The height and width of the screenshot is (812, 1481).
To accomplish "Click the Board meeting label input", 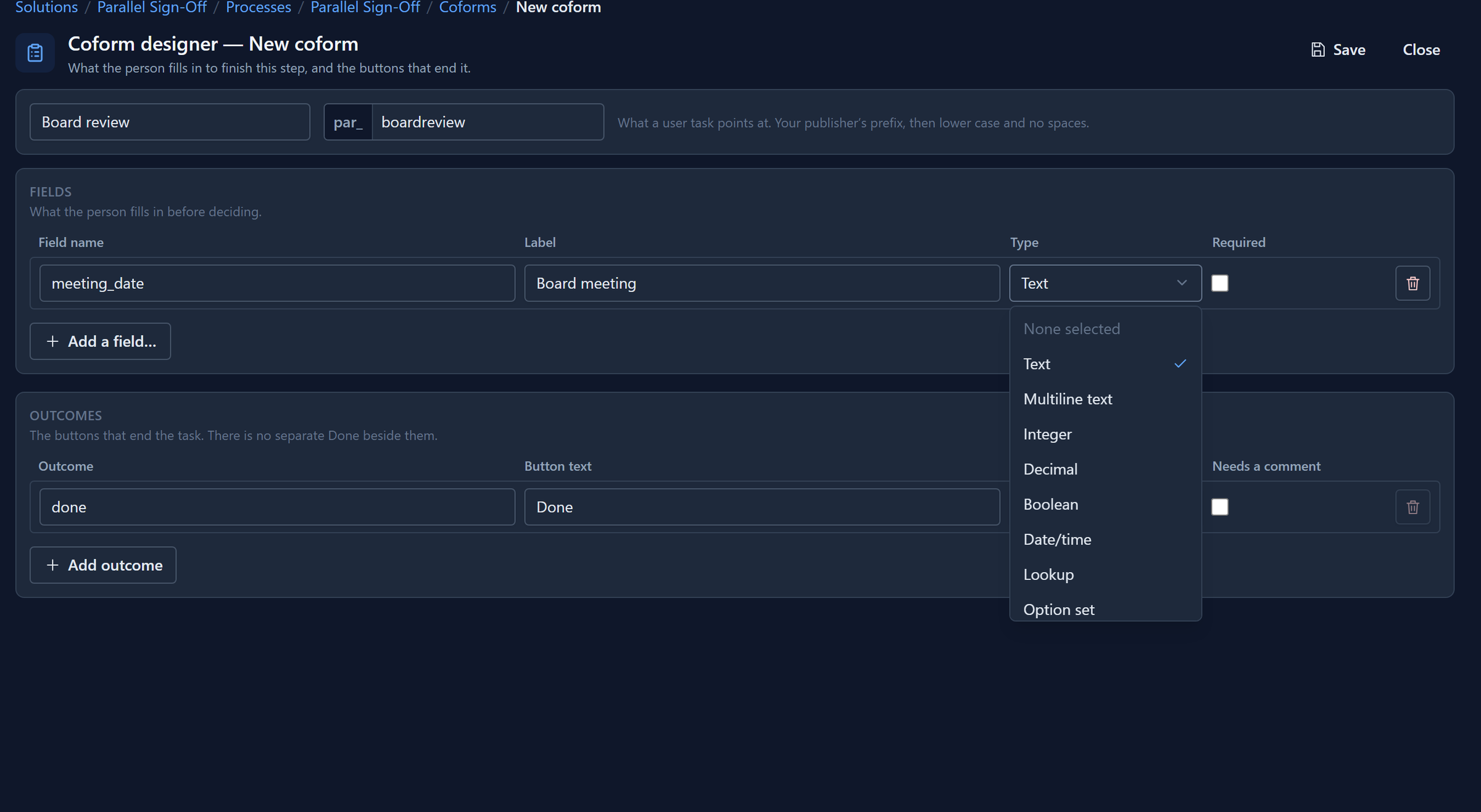I will (x=762, y=283).
